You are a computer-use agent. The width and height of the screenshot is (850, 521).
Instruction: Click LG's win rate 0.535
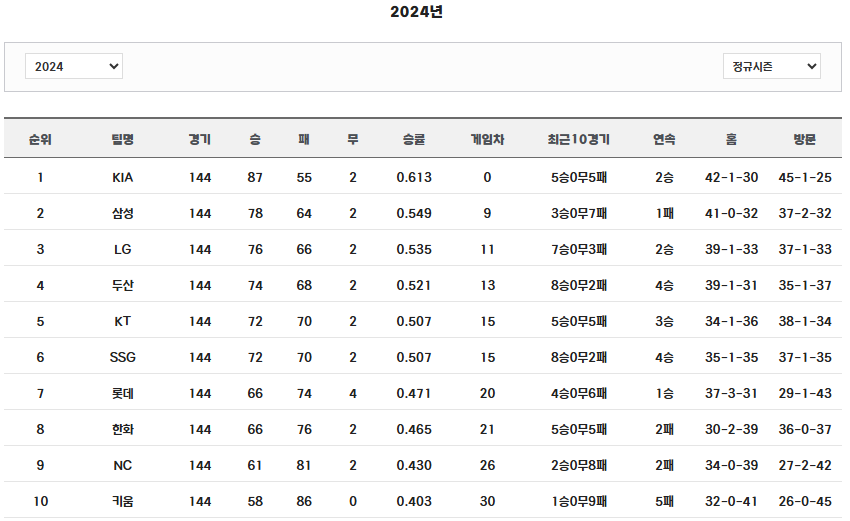pos(414,249)
